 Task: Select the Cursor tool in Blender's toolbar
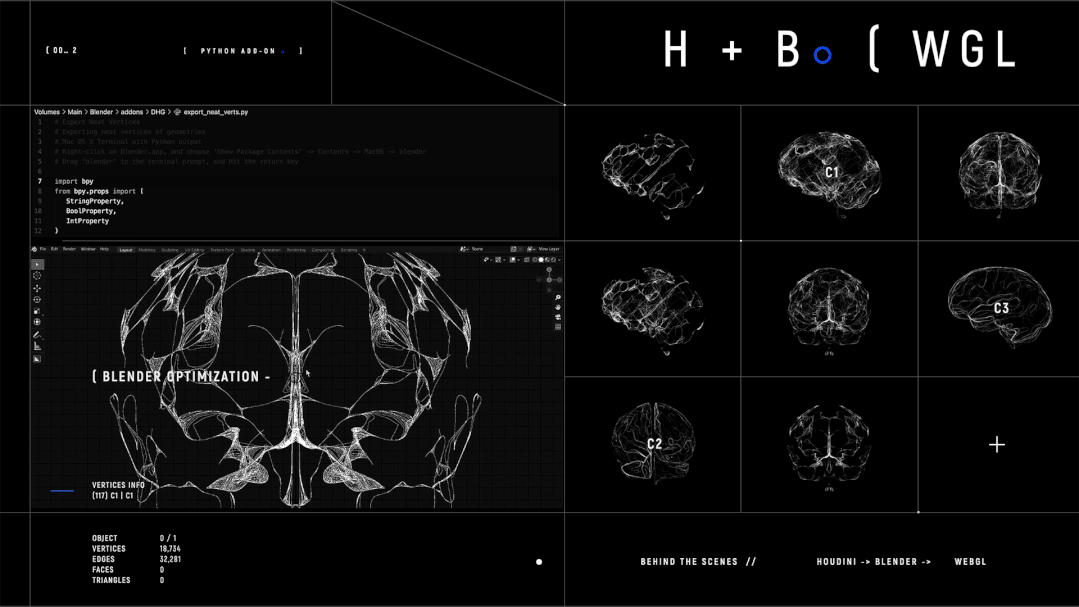tap(37, 276)
